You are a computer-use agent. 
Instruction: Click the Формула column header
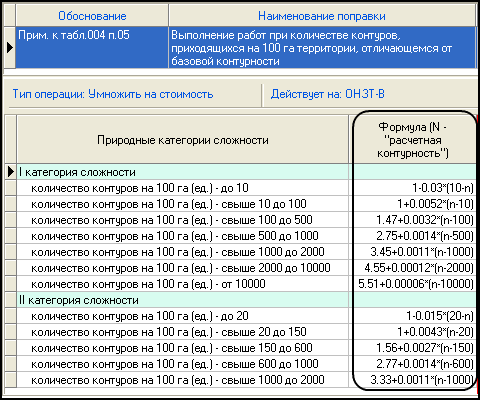point(413,140)
